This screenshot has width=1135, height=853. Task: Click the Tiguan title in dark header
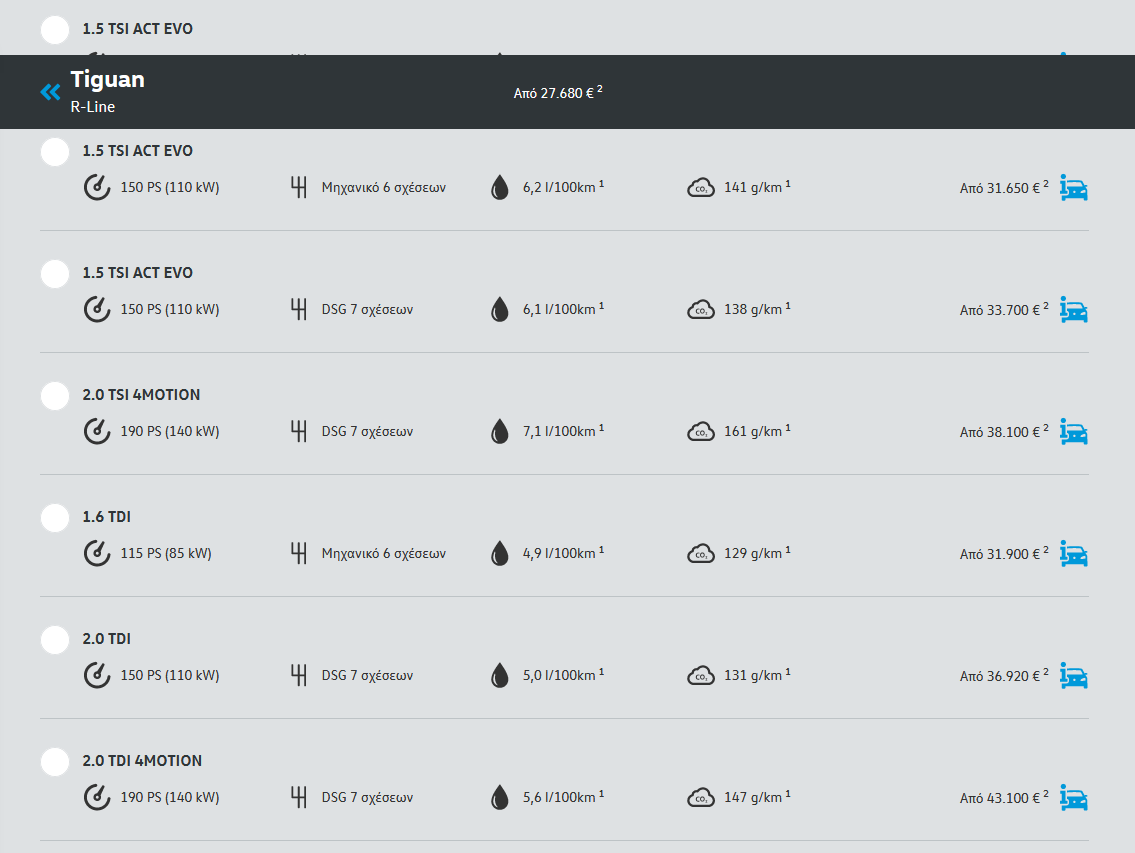[107, 79]
